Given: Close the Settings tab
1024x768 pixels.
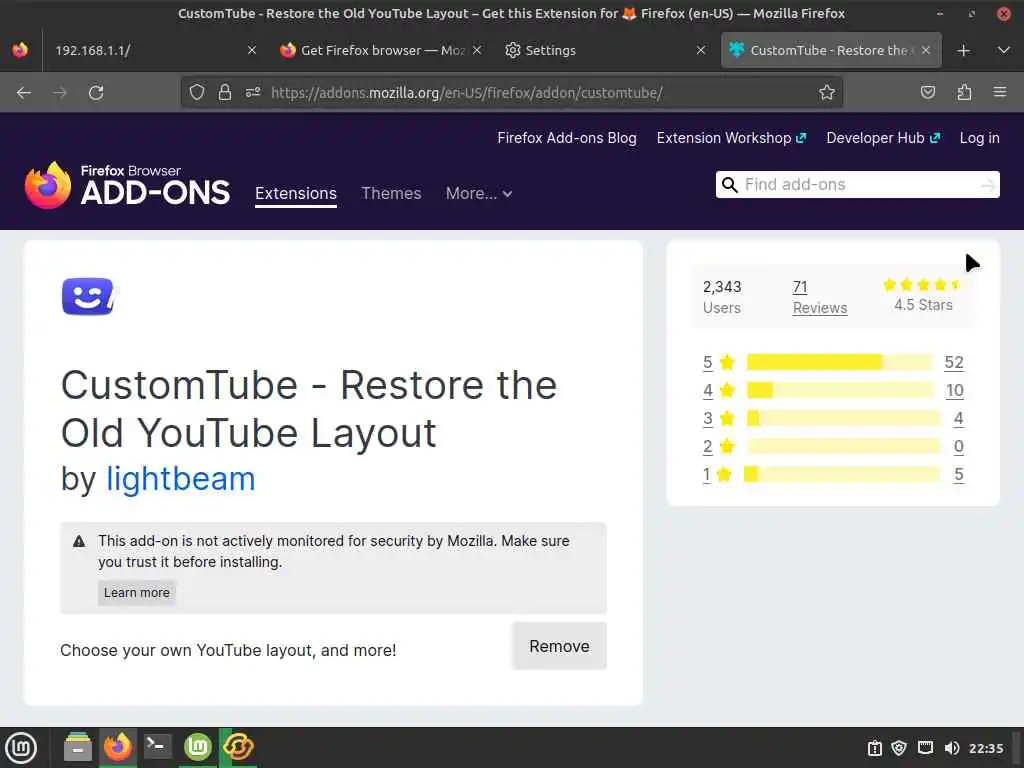Looking at the screenshot, I should [x=701, y=50].
